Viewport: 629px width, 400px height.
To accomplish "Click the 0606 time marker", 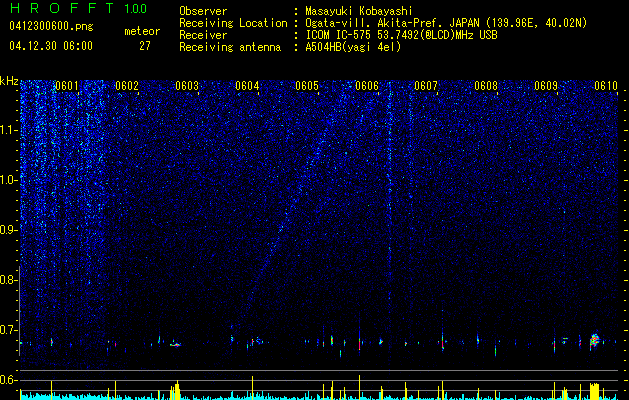I will (367, 86).
